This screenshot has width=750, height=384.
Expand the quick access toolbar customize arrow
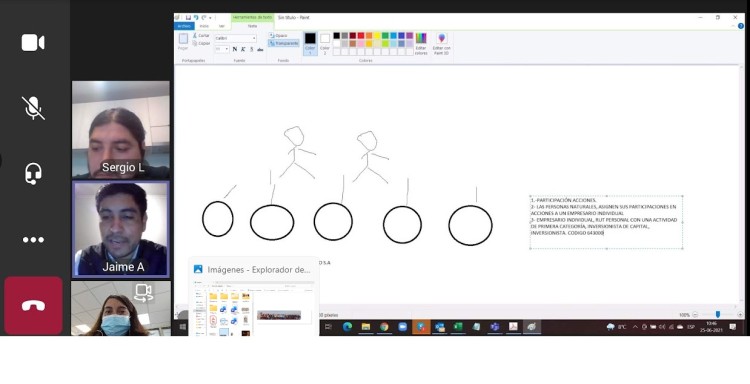(x=210, y=18)
